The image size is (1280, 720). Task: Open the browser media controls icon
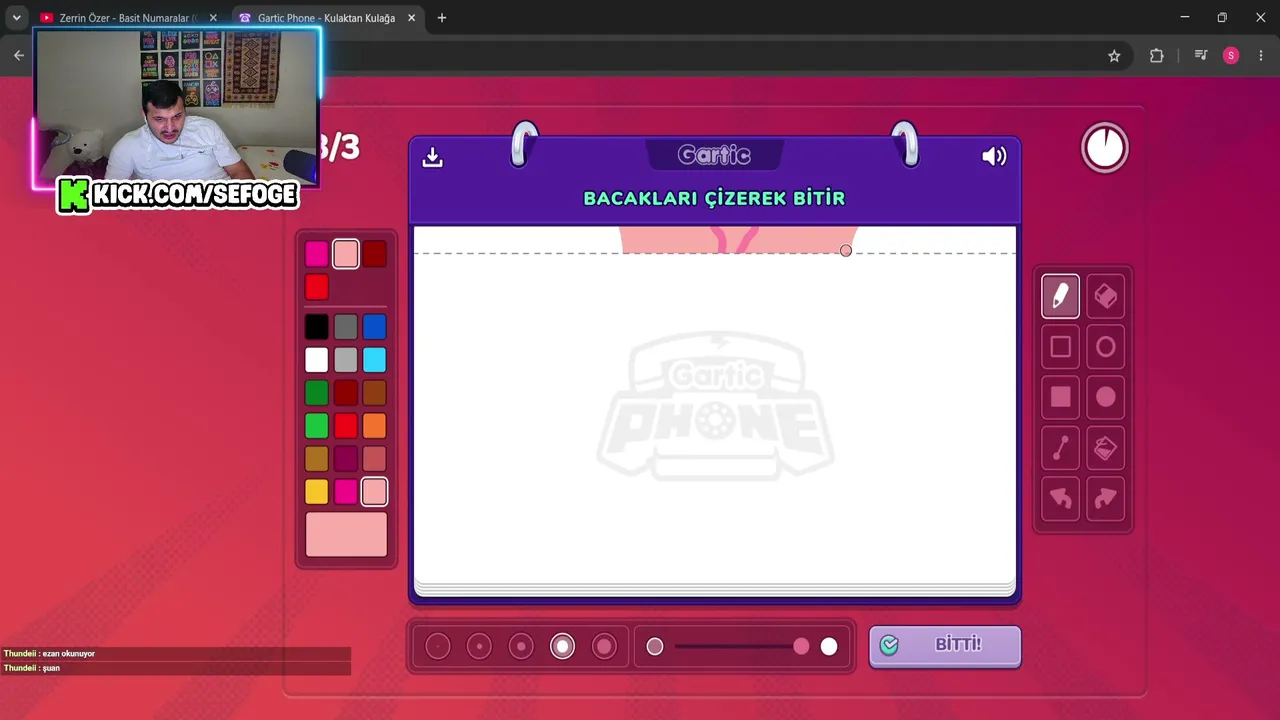click(1201, 56)
